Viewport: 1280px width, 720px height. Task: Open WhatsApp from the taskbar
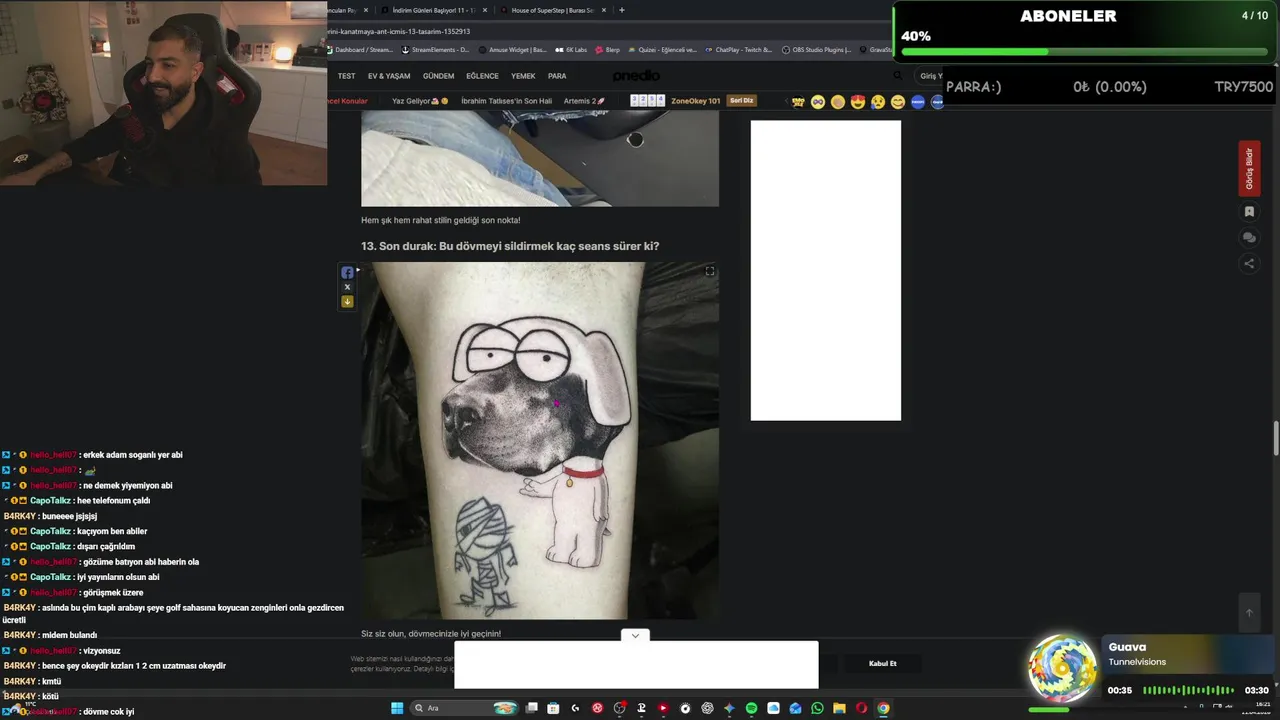click(x=817, y=708)
